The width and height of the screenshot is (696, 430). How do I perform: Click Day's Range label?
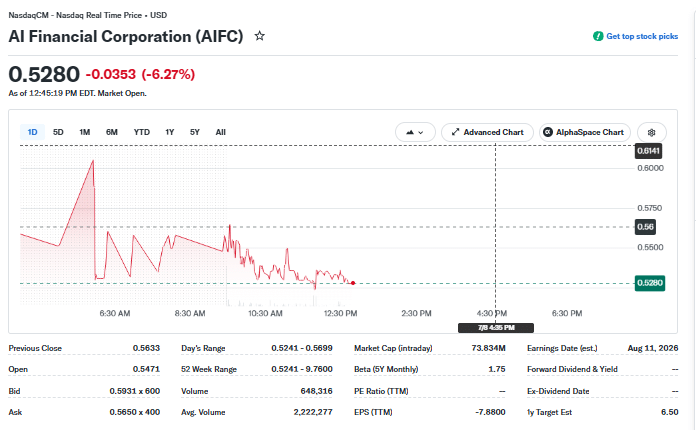pyautogui.click(x=203, y=348)
